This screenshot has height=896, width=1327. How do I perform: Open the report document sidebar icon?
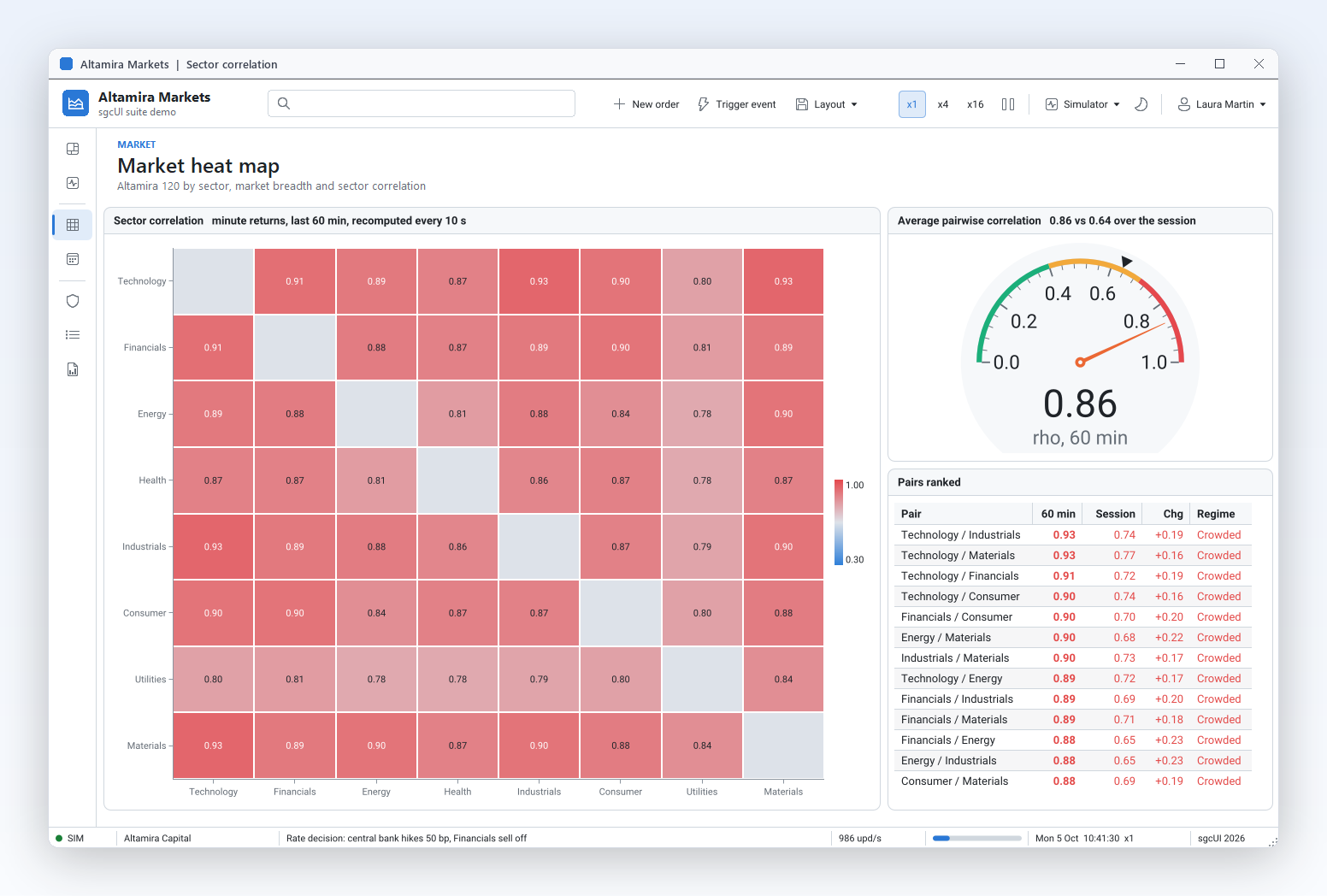[73, 369]
